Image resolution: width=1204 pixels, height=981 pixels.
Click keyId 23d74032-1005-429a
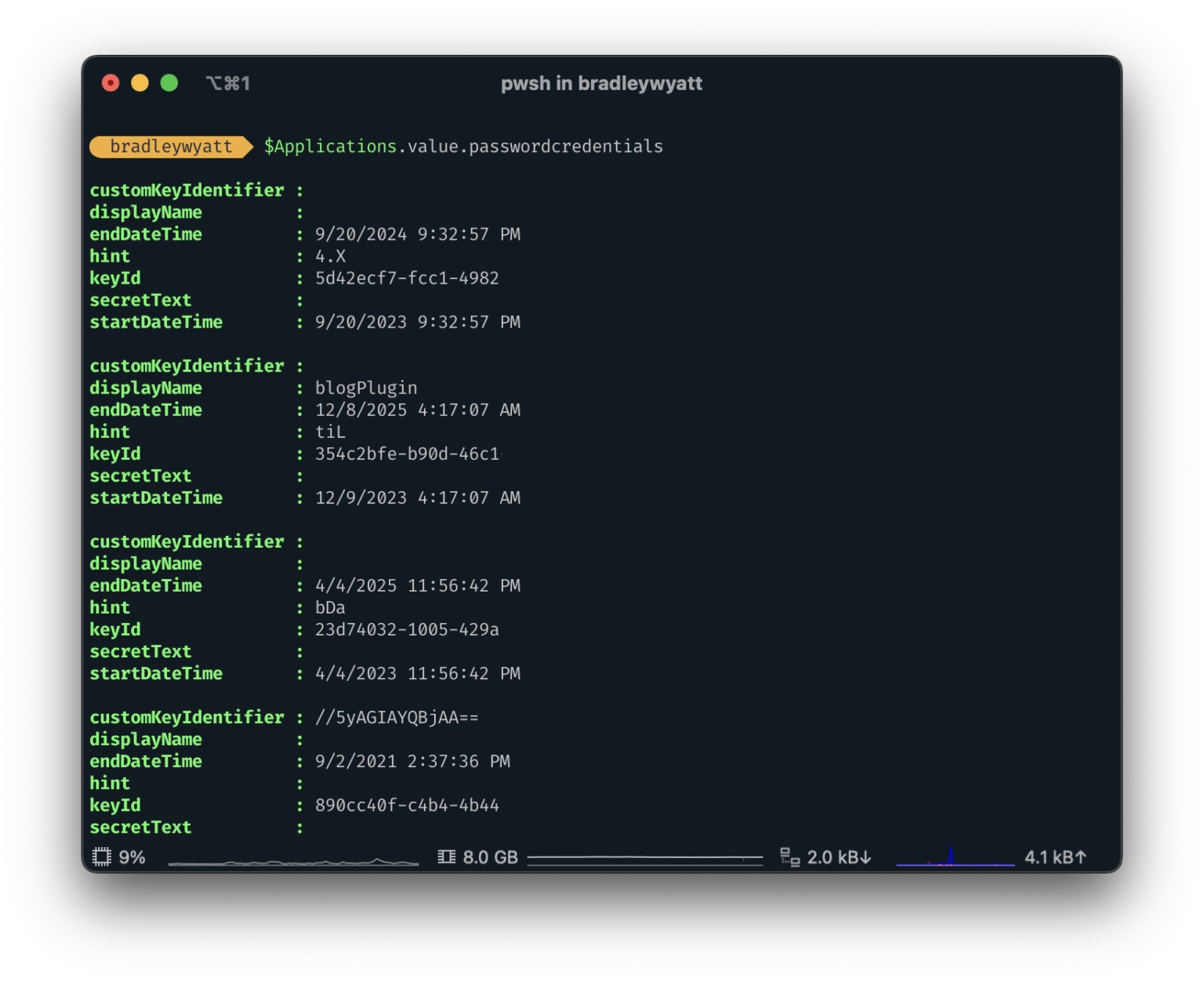point(407,629)
